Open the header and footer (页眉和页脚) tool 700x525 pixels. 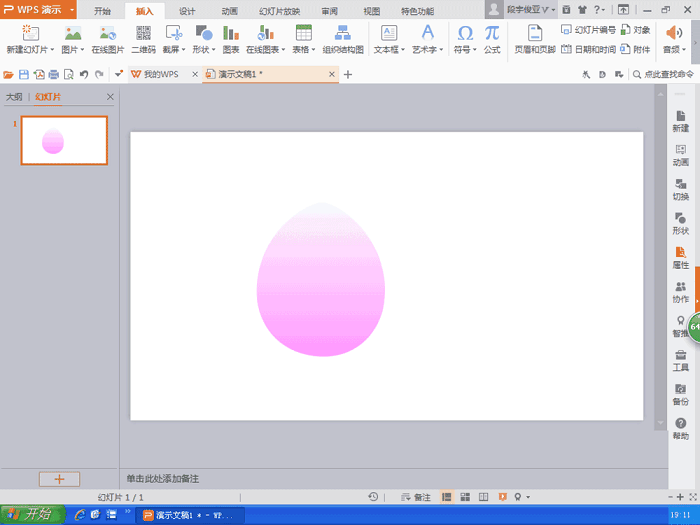click(534, 39)
